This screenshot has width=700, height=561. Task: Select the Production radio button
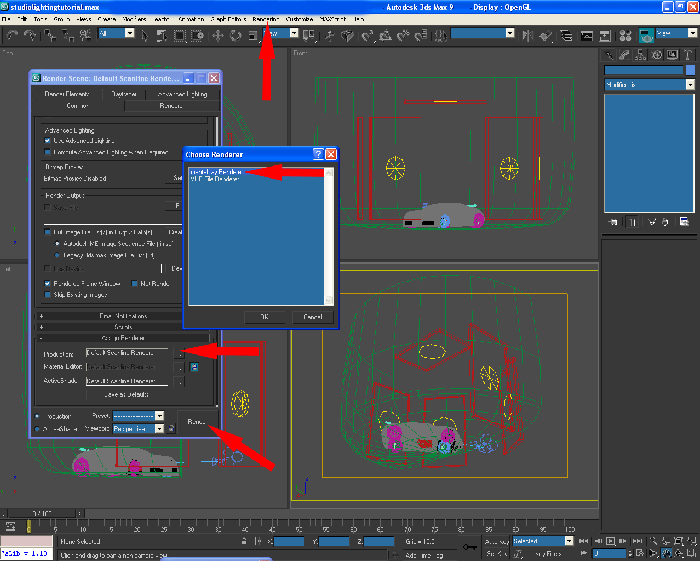[x=38, y=415]
